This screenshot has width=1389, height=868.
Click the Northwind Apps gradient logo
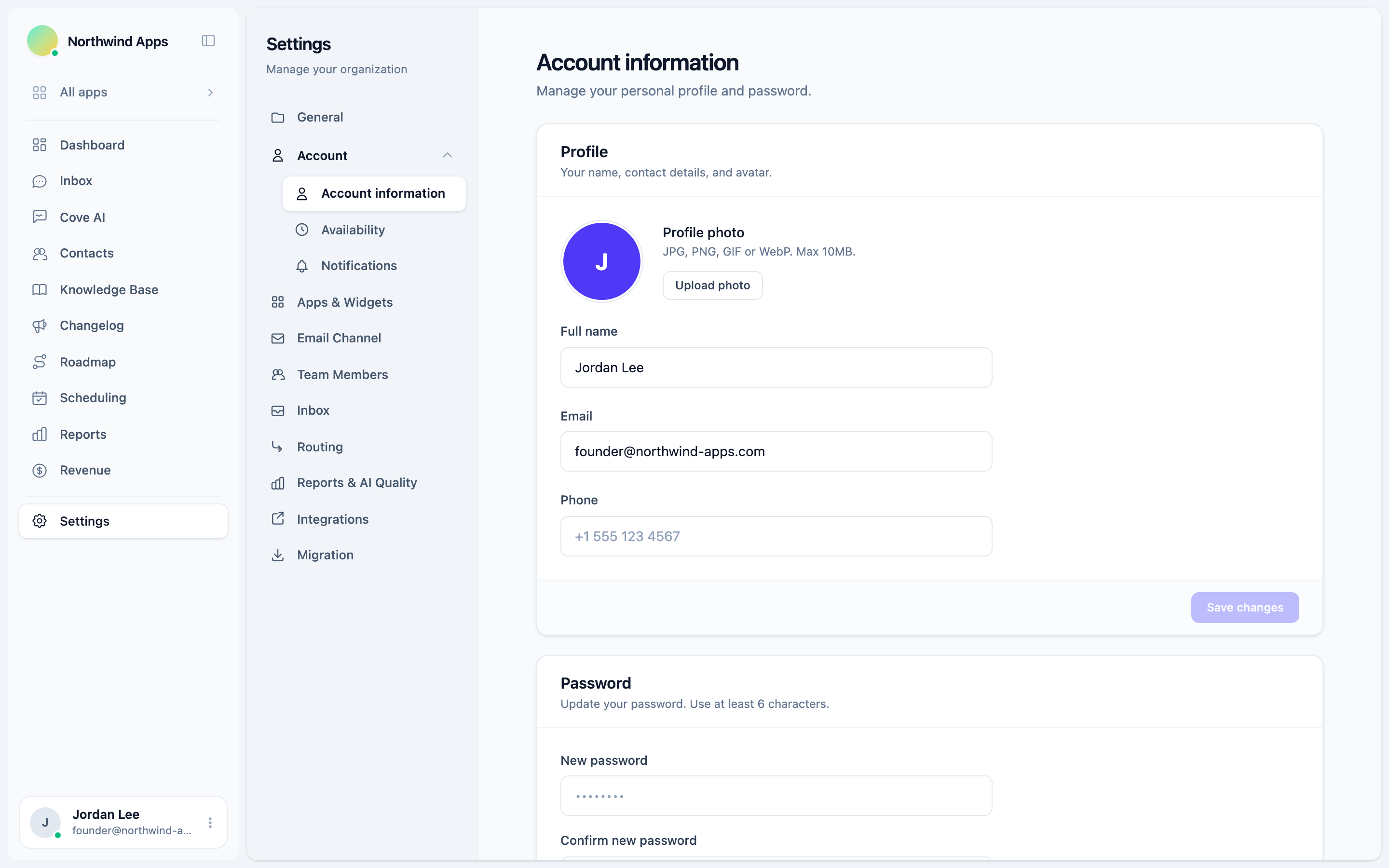(42, 40)
